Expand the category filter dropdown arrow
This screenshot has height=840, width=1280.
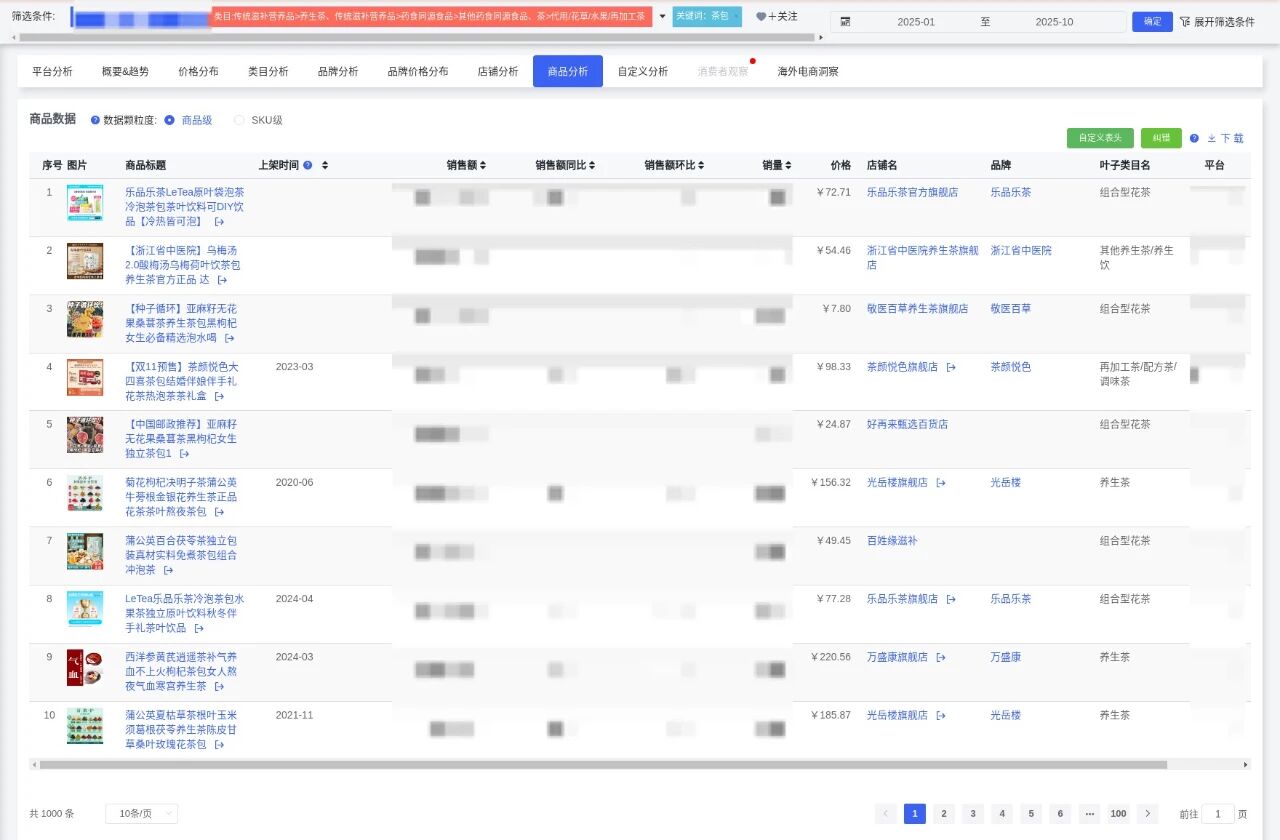(x=662, y=16)
